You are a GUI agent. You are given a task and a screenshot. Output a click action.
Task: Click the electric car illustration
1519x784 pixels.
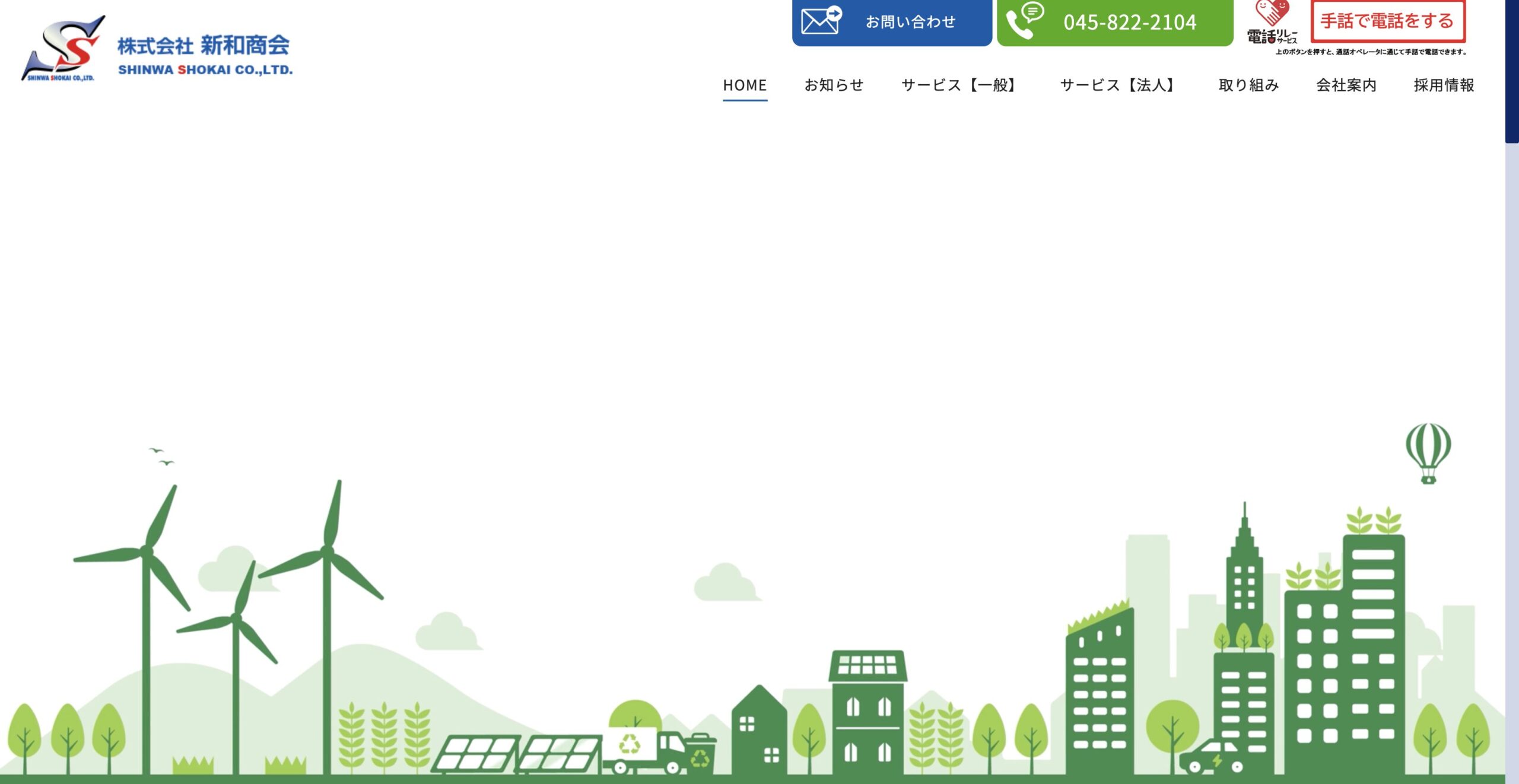(1212, 758)
